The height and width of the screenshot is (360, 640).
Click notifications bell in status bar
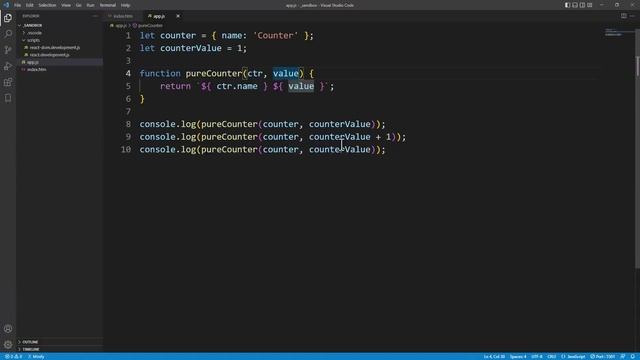pyautogui.click(x=632, y=357)
